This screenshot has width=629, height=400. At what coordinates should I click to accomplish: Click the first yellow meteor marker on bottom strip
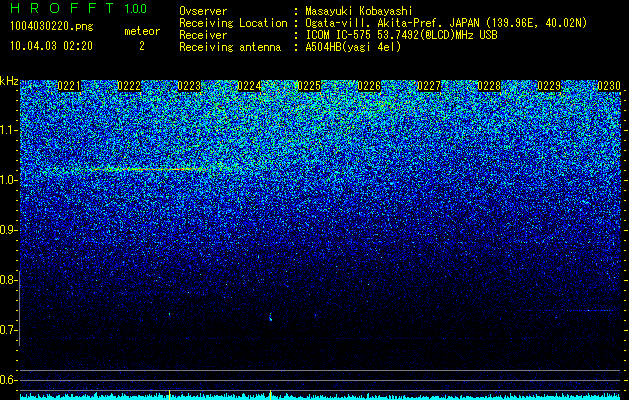pyautogui.click(x=169, y=395)
